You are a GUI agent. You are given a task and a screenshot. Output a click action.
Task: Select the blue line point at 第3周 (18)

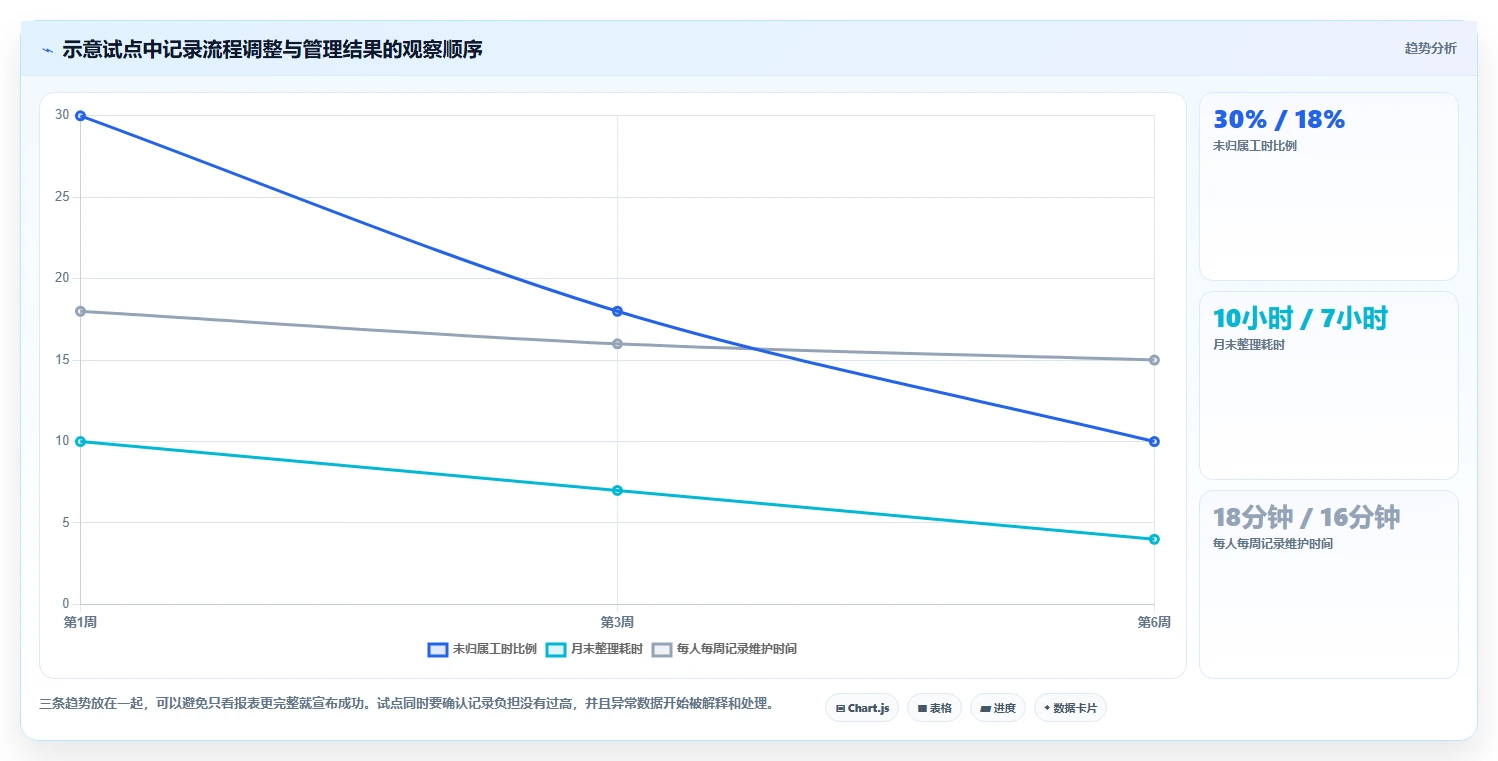click(x=617, y=311)
